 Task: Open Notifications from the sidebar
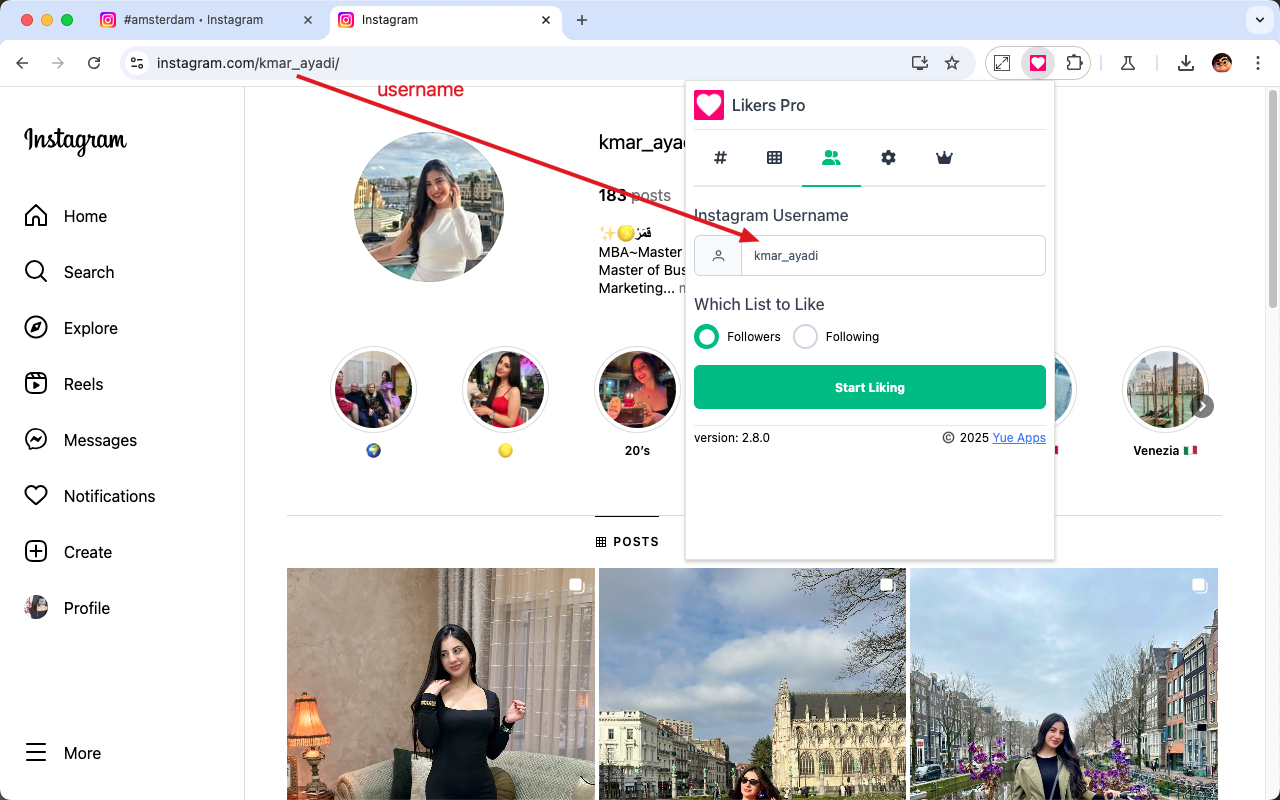pos(110,496)
